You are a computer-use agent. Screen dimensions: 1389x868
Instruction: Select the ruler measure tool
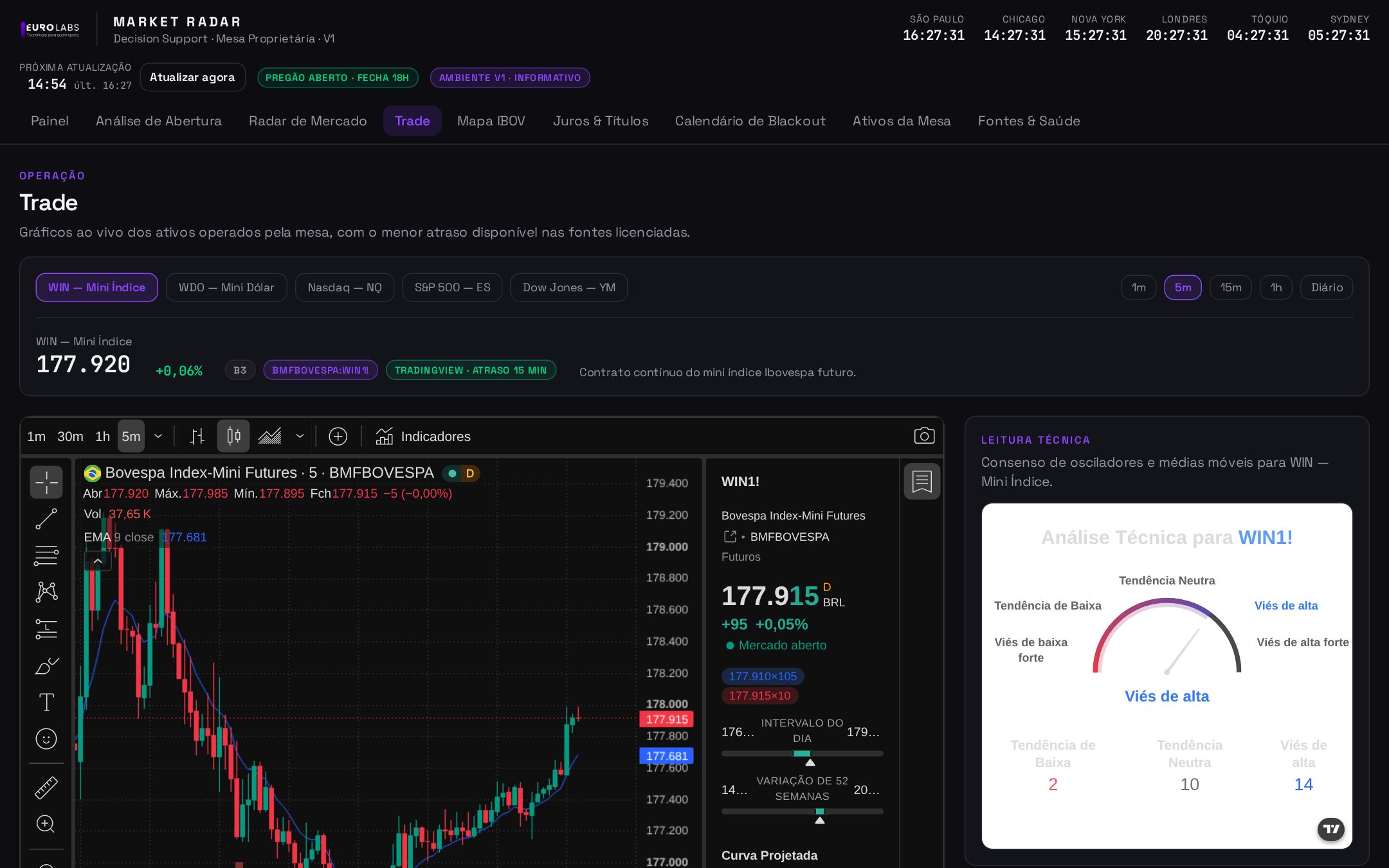coord(46,787)
